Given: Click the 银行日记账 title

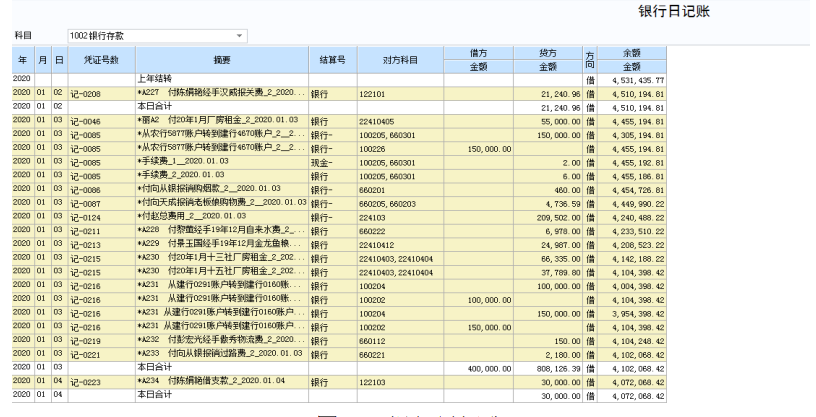Looking at the screenshot, I should pyautogui.click(x=674, y=11).
